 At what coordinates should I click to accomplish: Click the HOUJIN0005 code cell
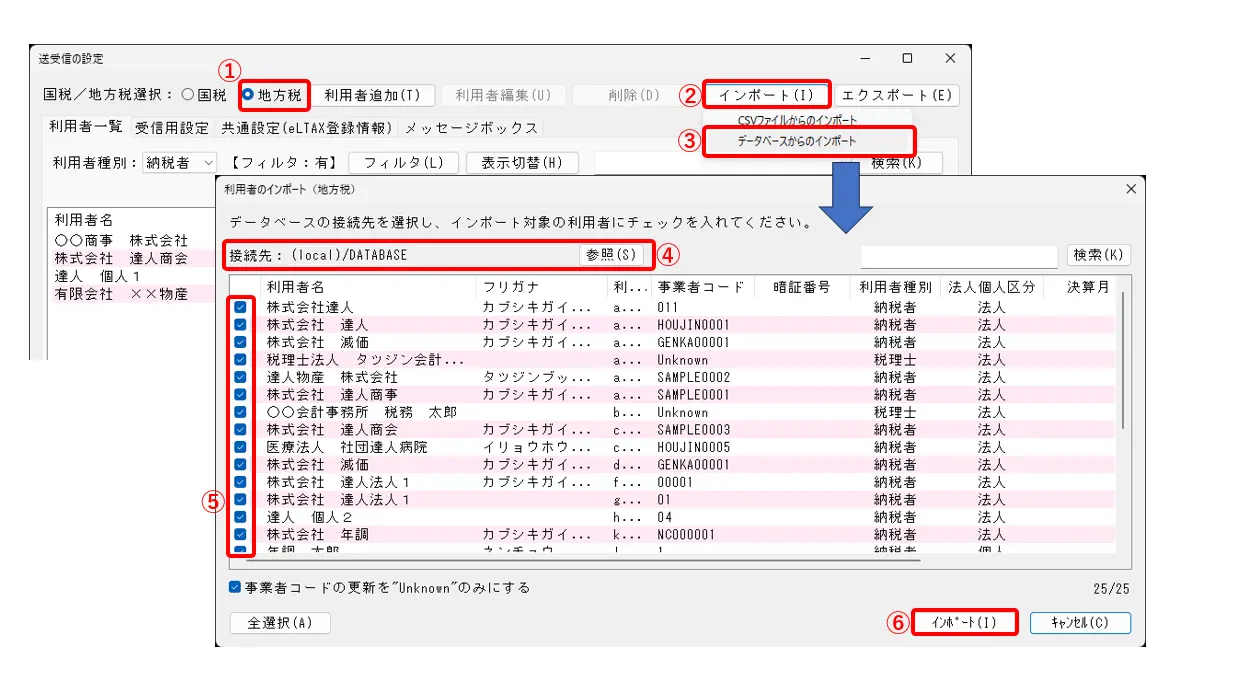694,447
